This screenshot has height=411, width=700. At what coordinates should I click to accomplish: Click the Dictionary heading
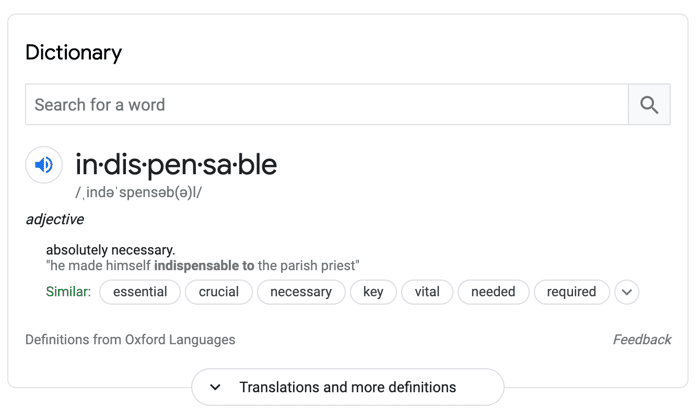74,53
